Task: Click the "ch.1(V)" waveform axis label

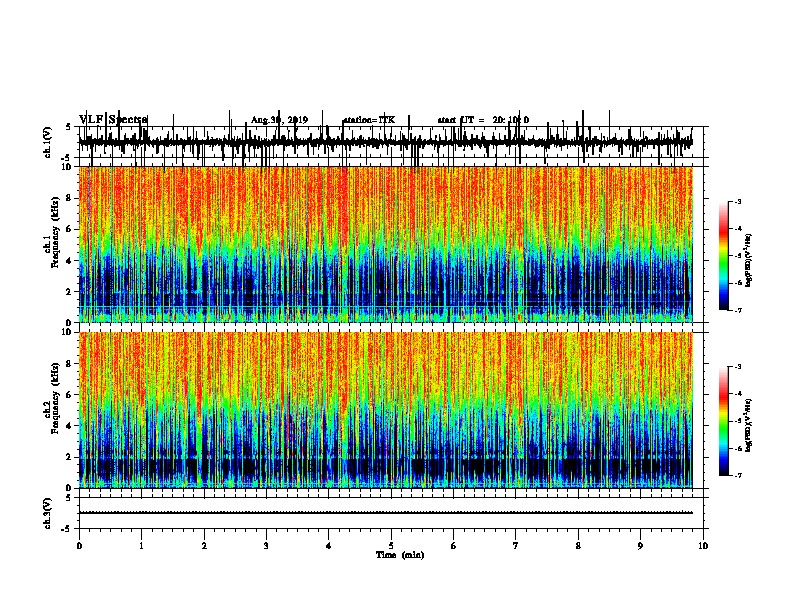Action: click(x=48, y=142)
